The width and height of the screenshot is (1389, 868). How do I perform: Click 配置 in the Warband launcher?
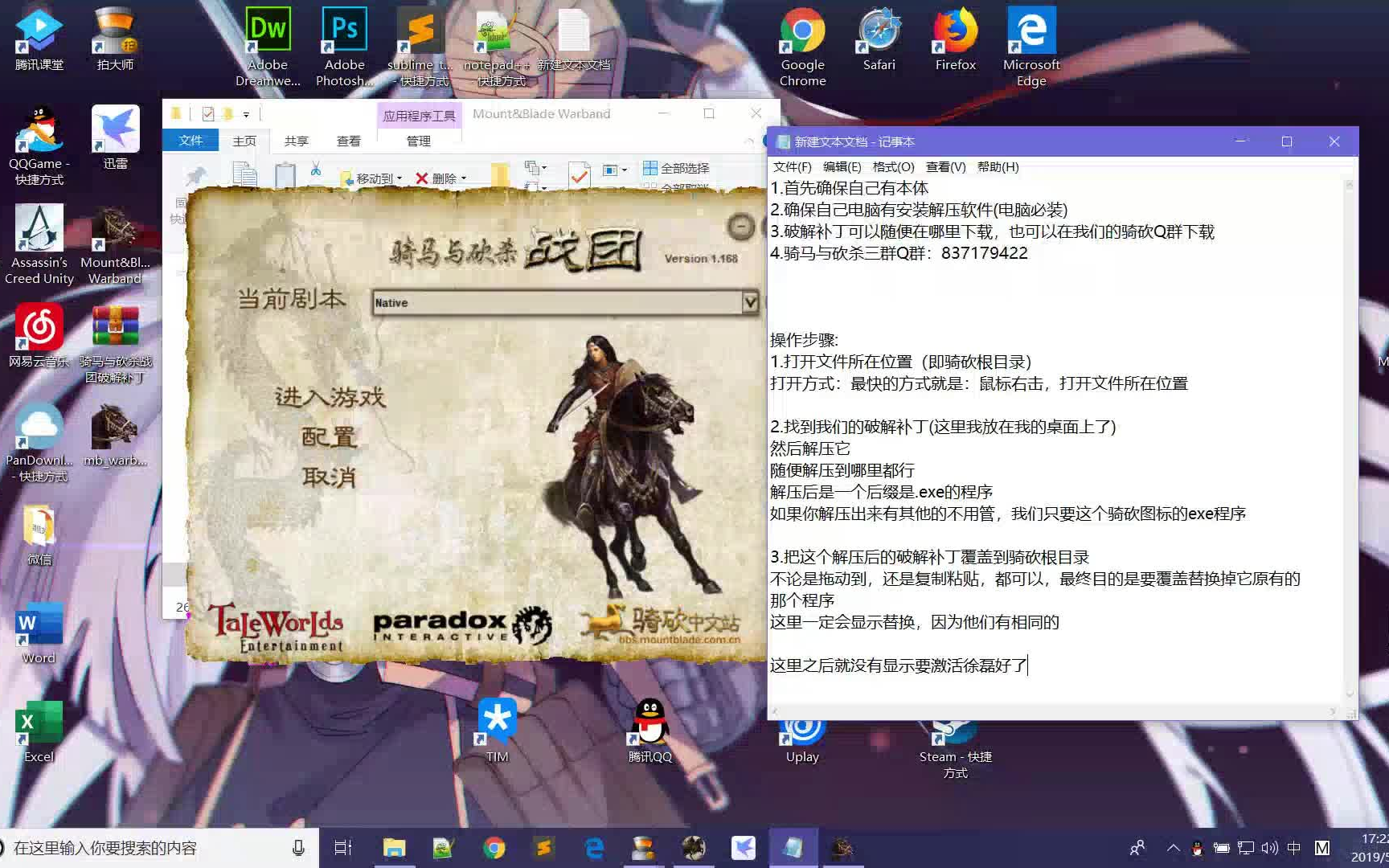pyautogui.click(x=329, y=437)
